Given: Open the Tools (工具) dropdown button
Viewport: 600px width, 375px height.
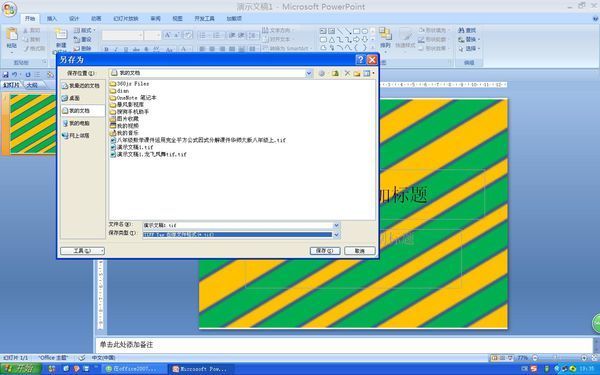Looking at the screenshot, I should (x=82, y=251).
